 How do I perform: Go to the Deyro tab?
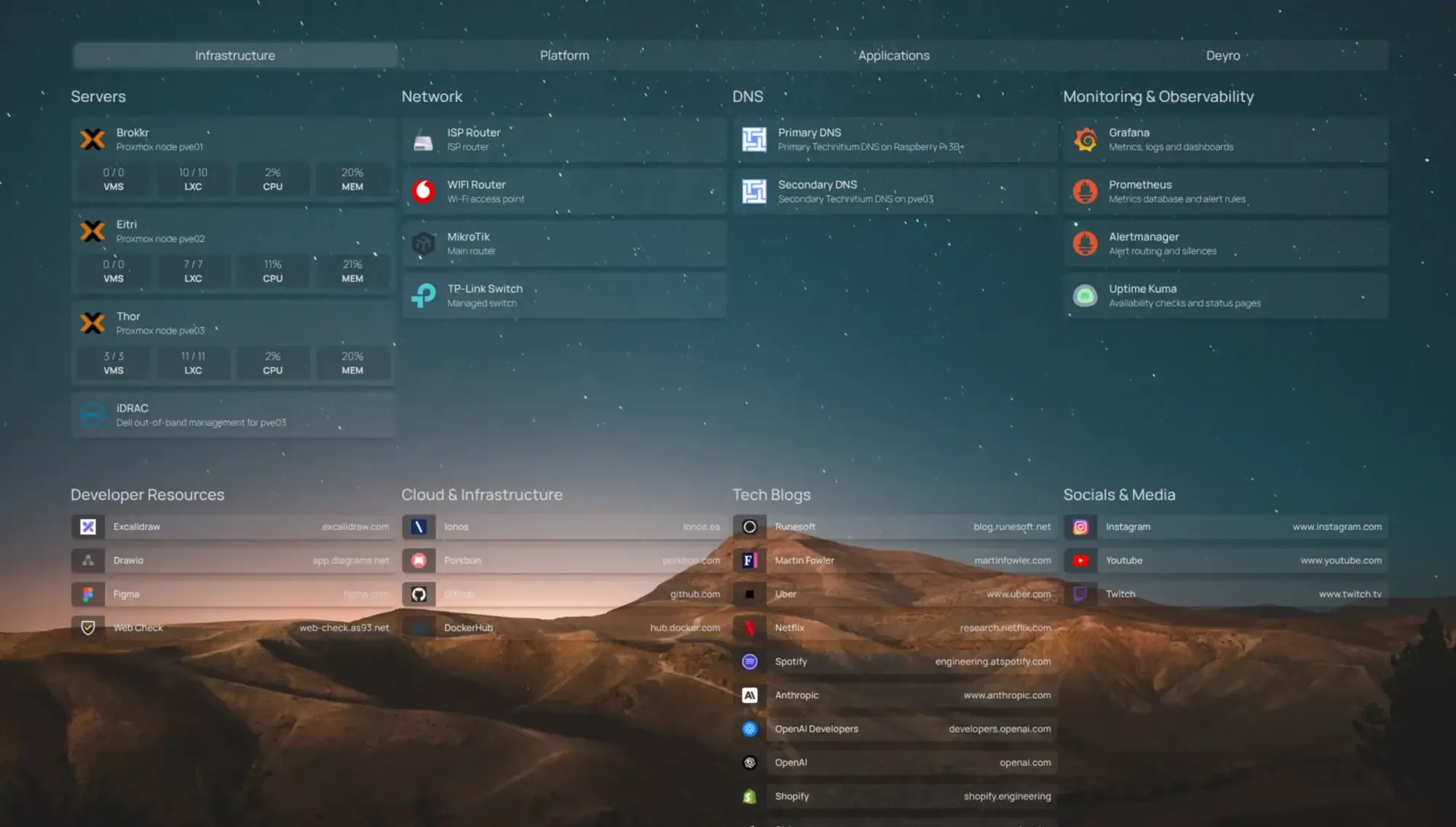click(1223, 55)
